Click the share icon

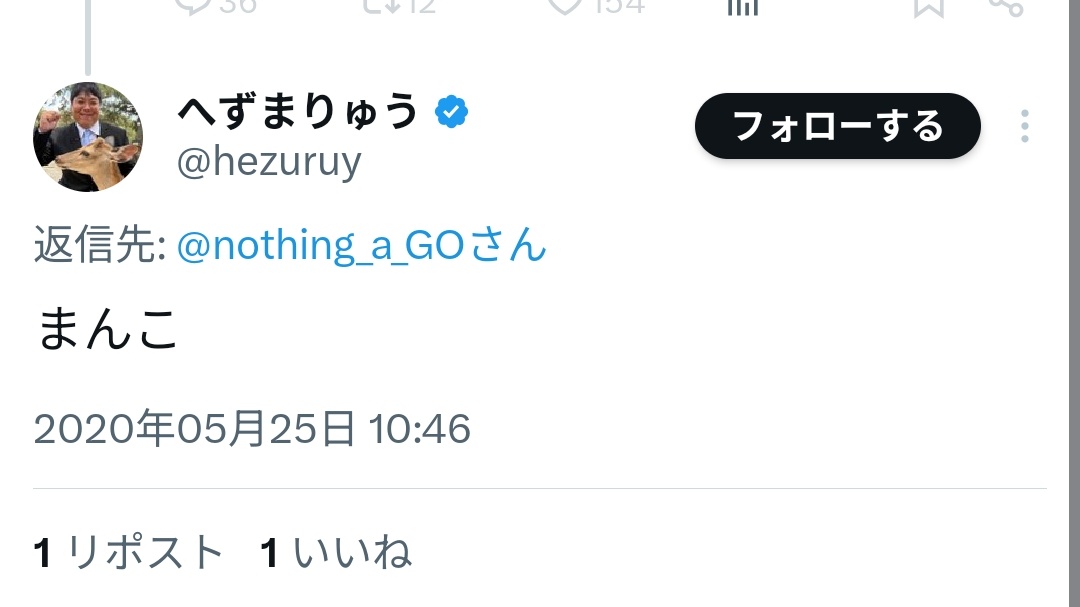pos(1005,6)
